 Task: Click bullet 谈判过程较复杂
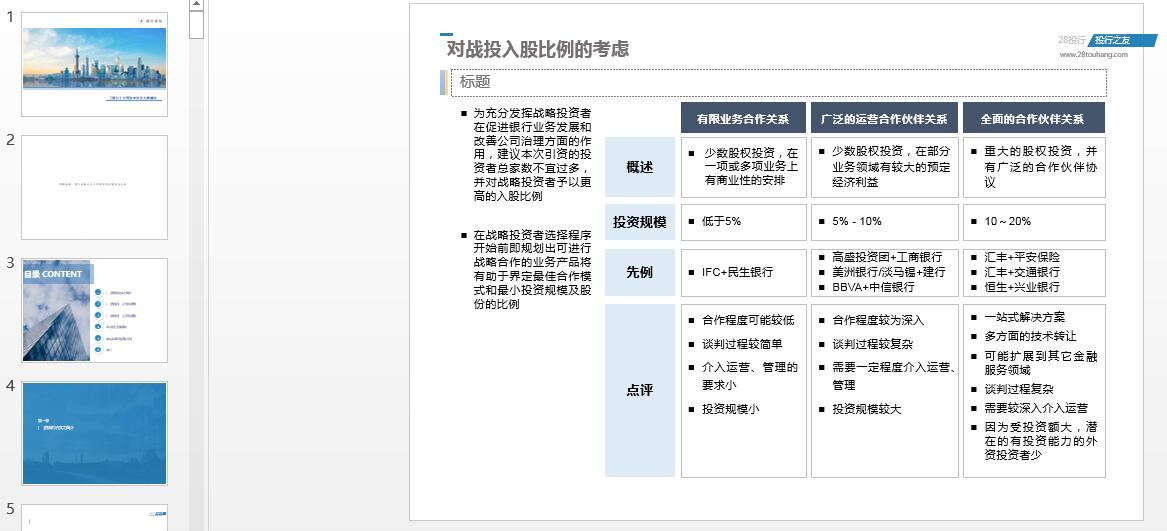pos(872,344)
